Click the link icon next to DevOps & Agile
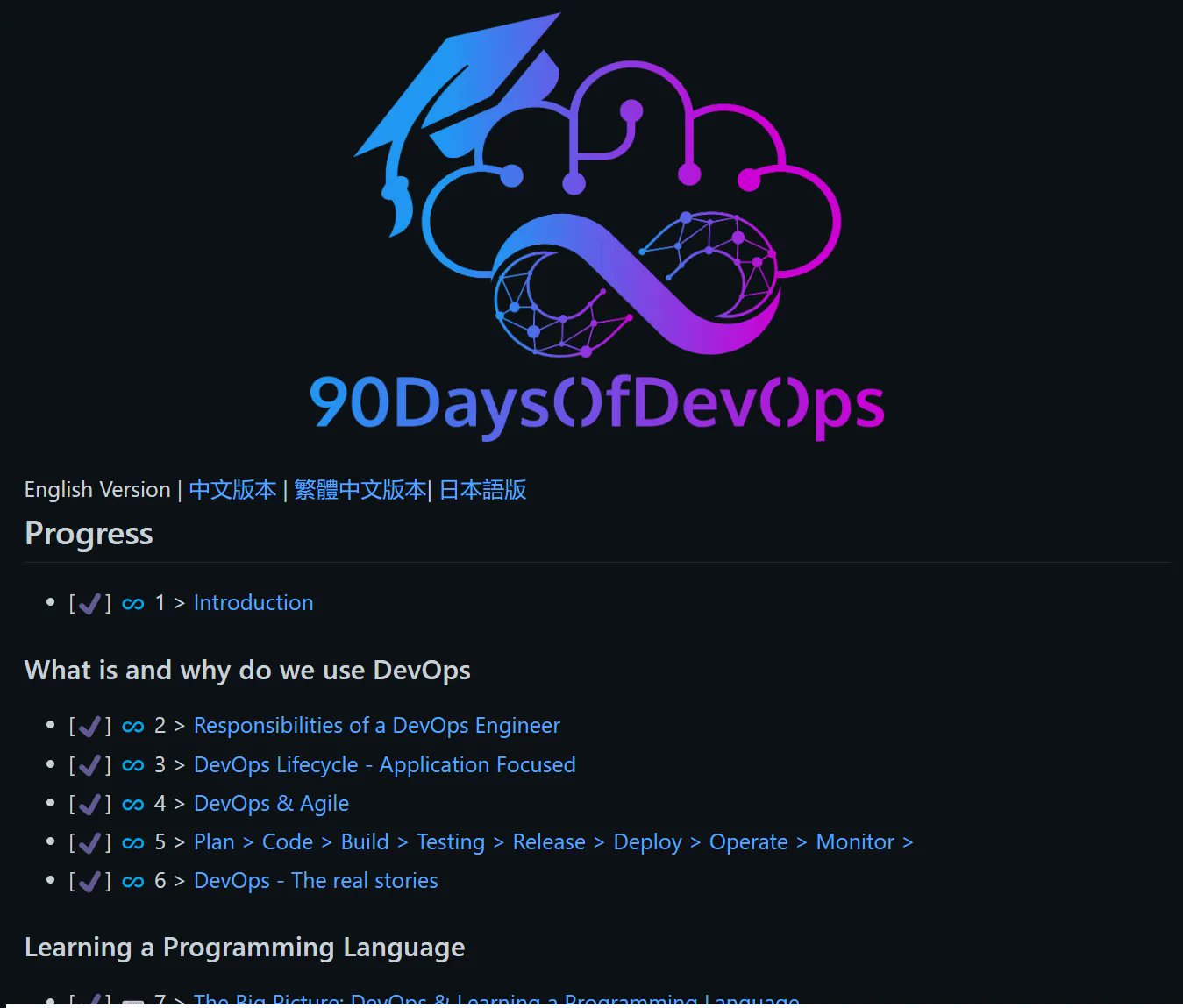This screenshot has width=1183, height=1008. pos(133,803)
